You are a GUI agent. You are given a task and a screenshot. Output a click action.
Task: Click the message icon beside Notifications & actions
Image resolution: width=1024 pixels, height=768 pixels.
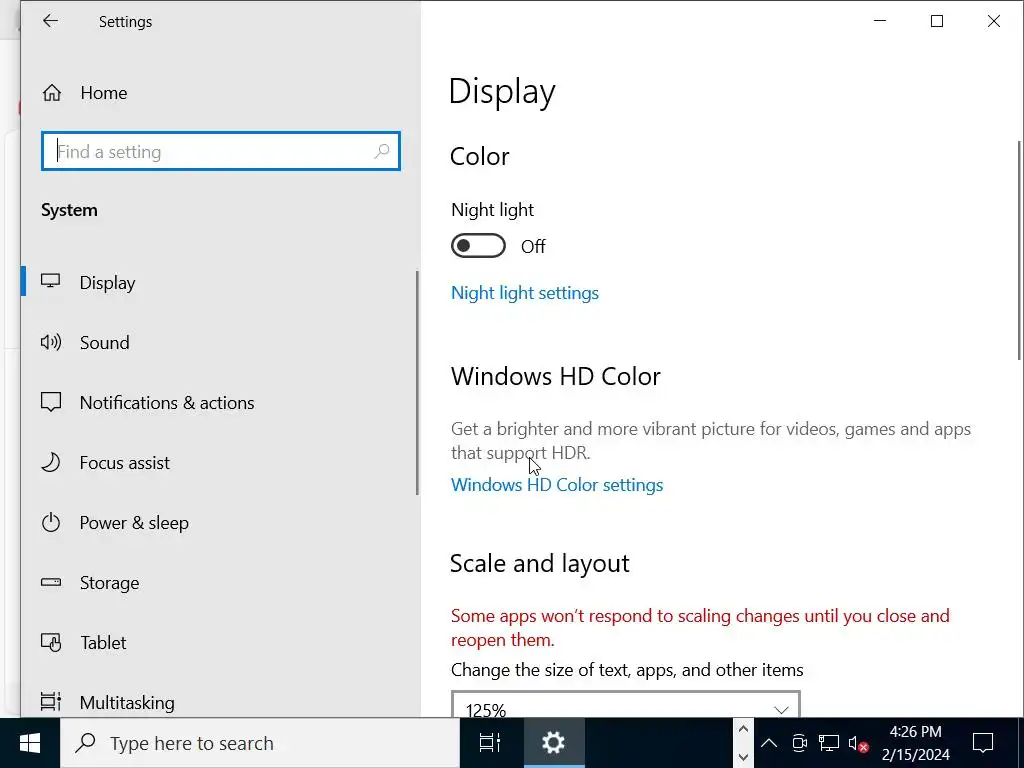coord(51,402)
